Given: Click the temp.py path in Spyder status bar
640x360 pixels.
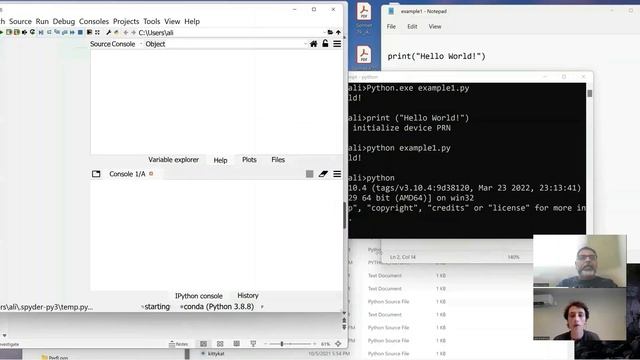Looking at the screenshot, I should 47,307.
